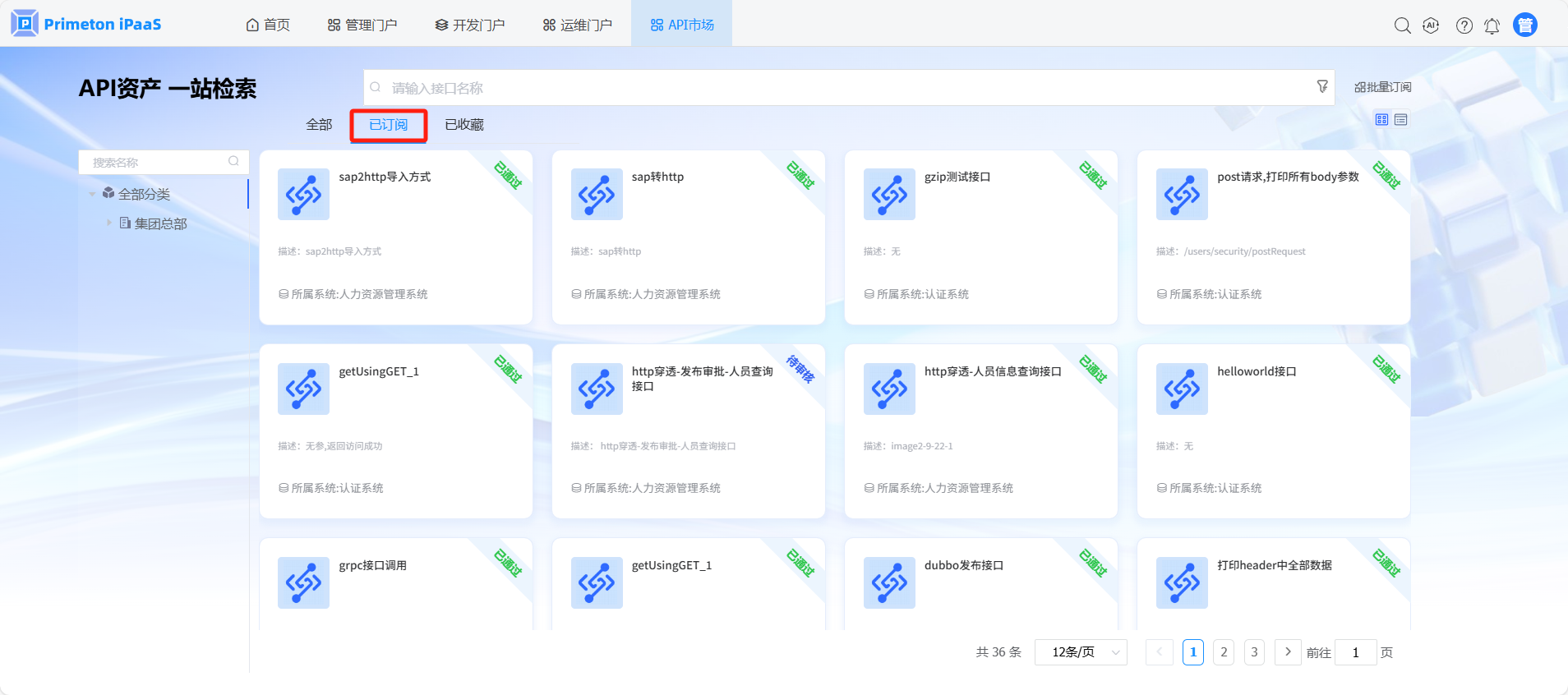The width and height of the screenshot is (1568, 695).
Task: Open the 12条/页 page size dropdown
Action: [1081, 652]
